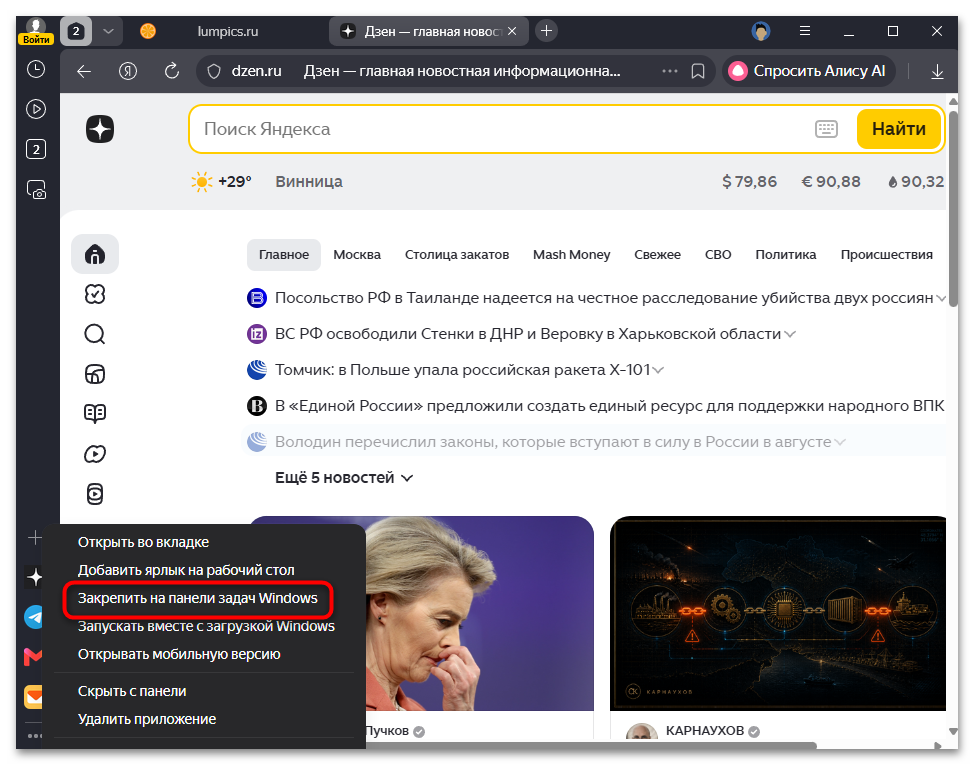Screen dimensions: 974x765
Task: Select the Свежее news tab
Action: [657, 255]
